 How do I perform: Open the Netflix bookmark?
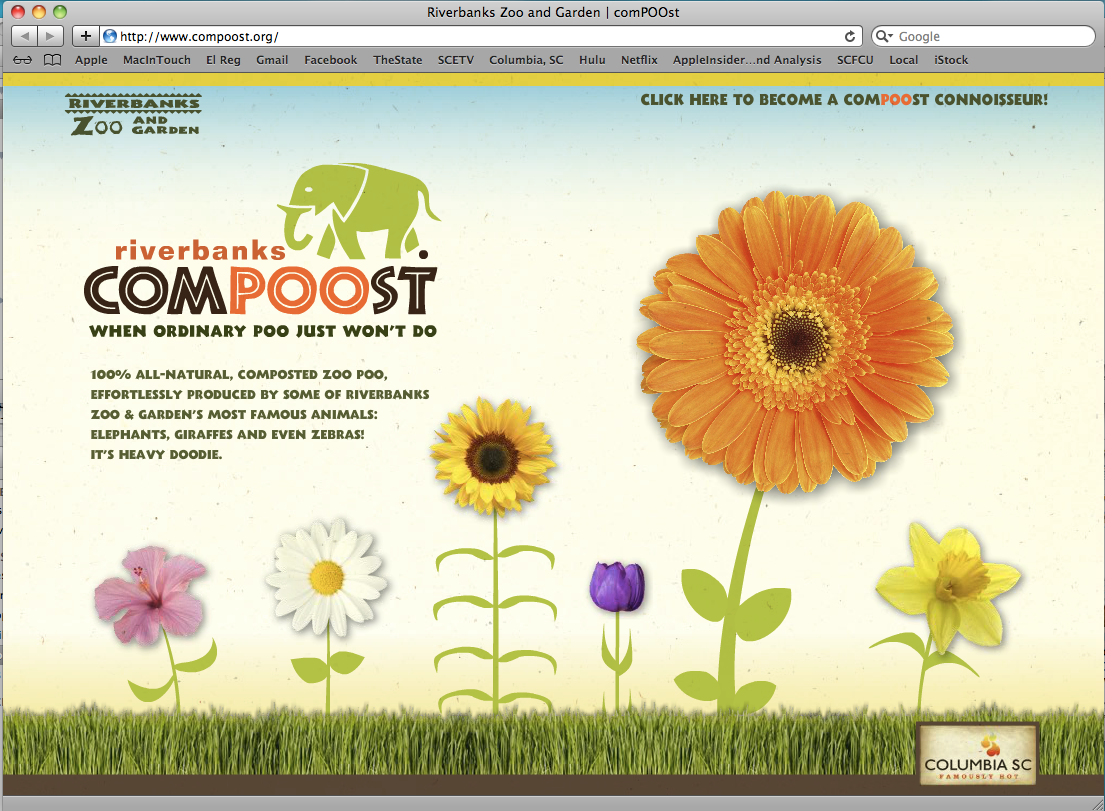click(639, 60)
